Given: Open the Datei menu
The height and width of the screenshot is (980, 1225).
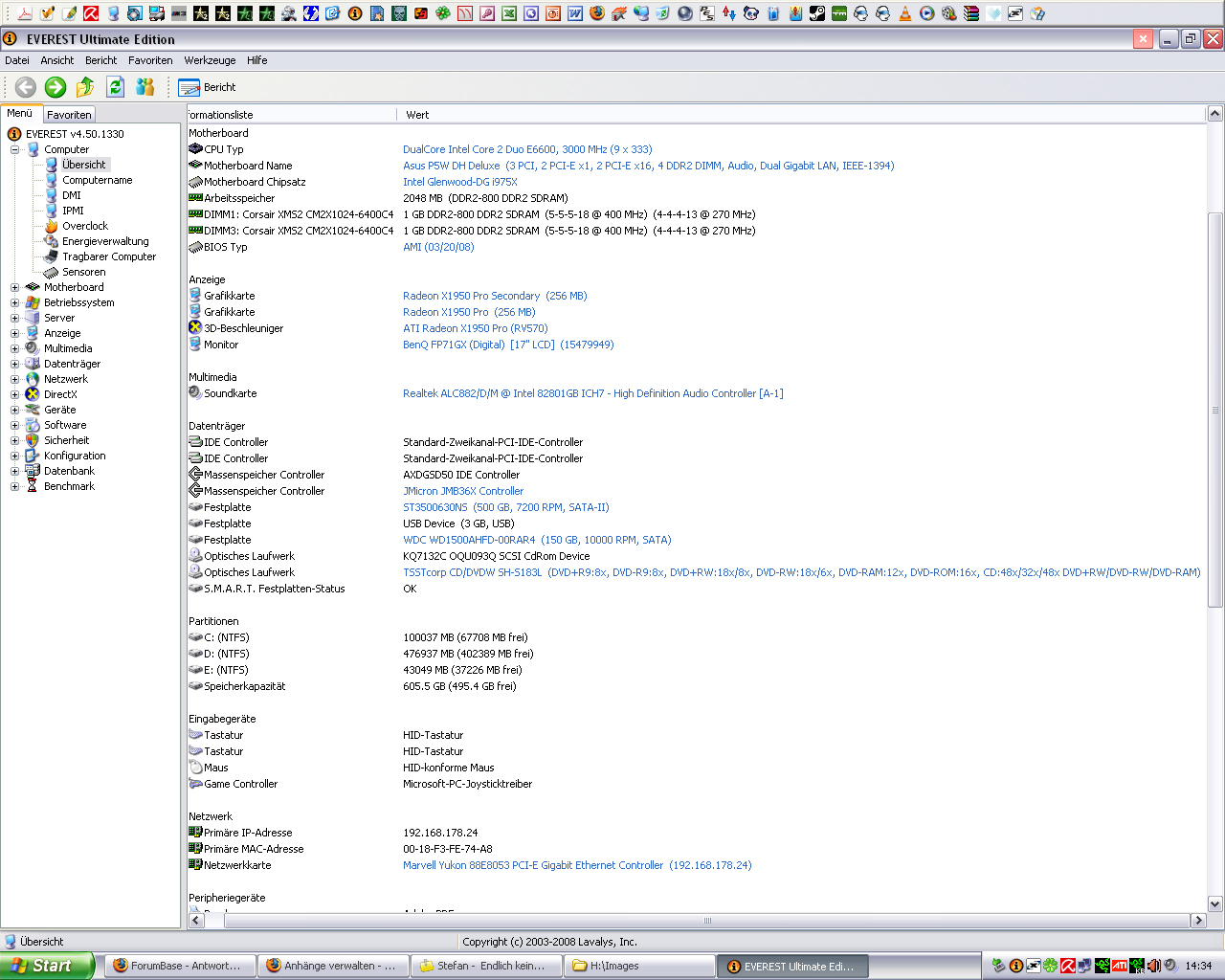Looking at the screenshot, I should (x=17, y=60).
